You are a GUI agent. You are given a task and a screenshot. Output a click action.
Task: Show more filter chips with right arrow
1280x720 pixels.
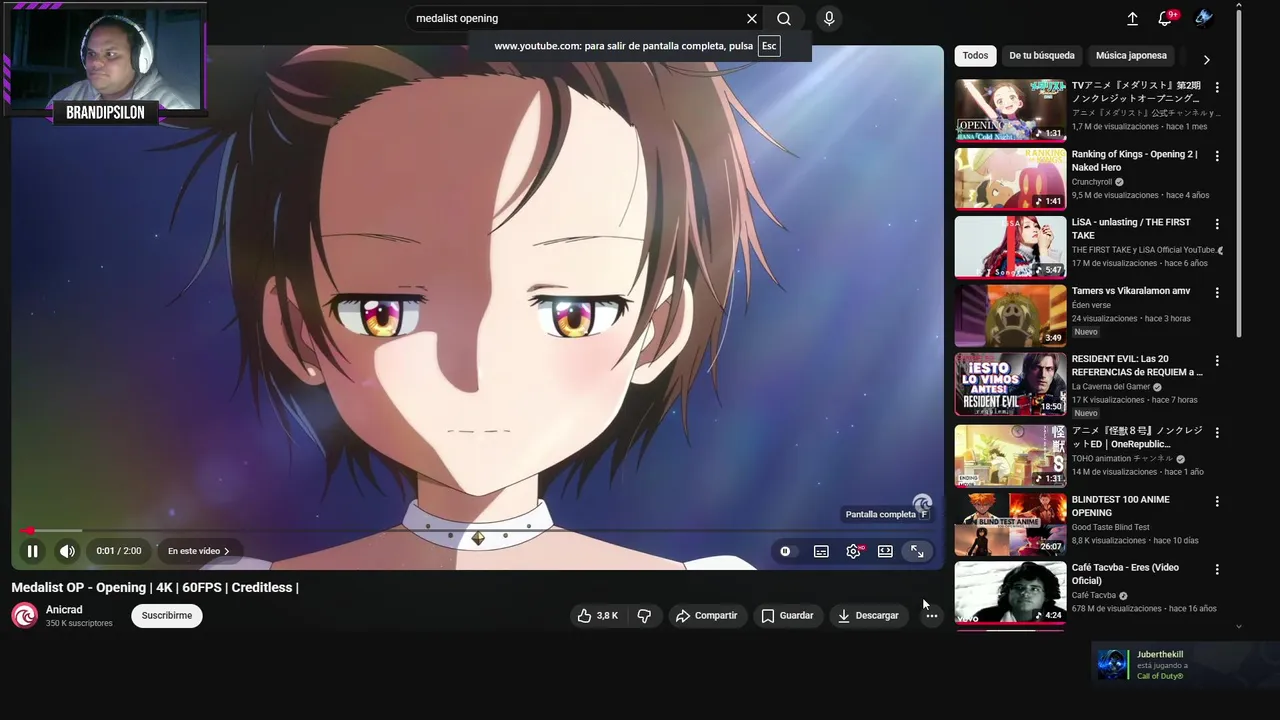(1206, 59)
